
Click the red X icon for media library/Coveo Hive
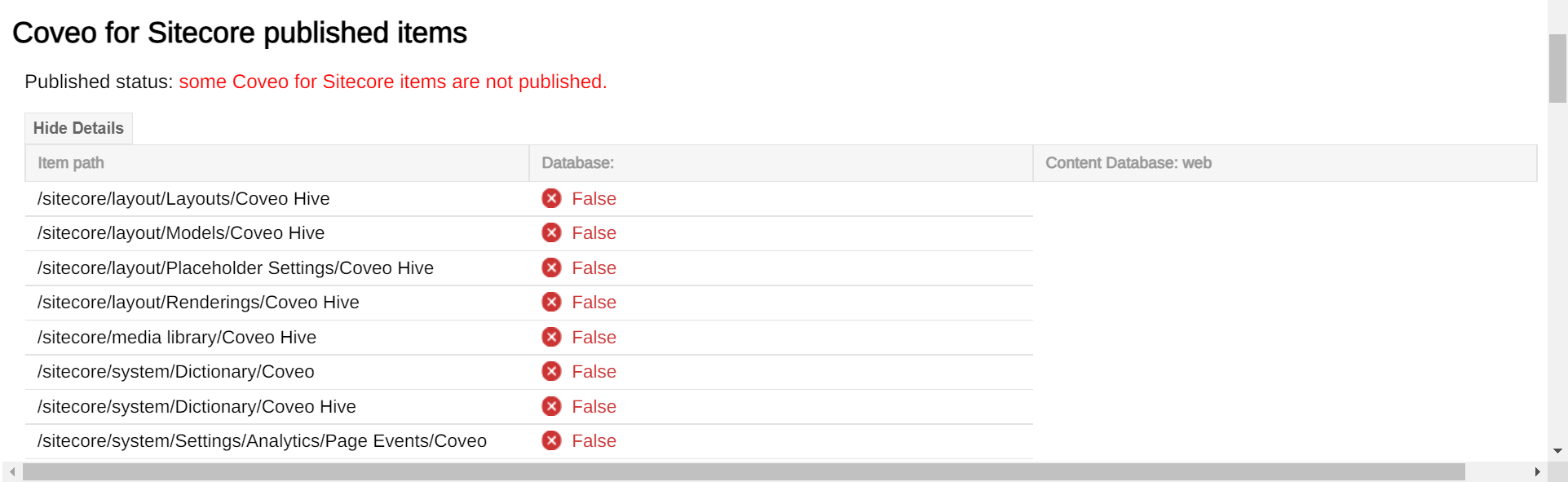point(552,337)
